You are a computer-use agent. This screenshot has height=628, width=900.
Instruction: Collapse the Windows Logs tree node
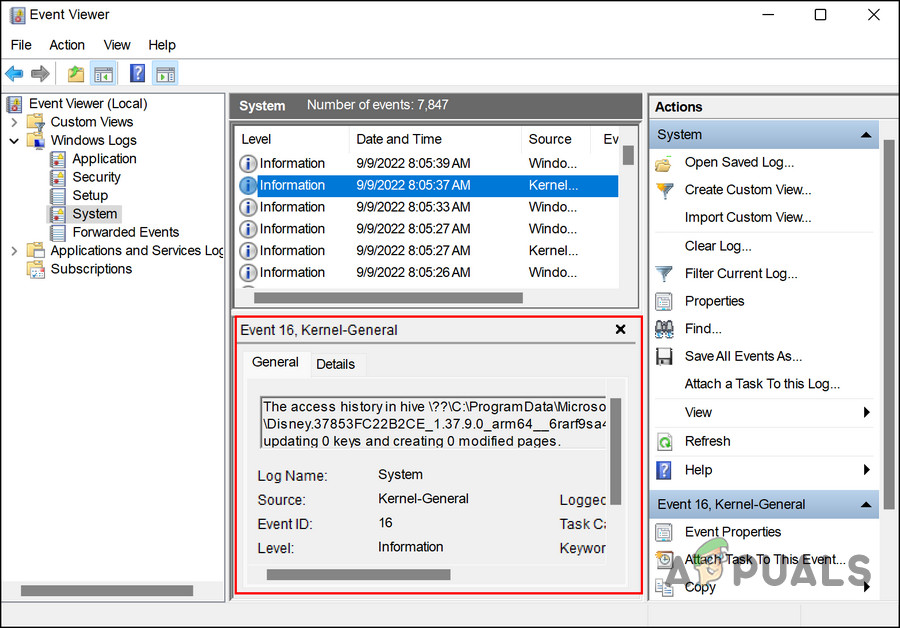(x=14, y=141)
